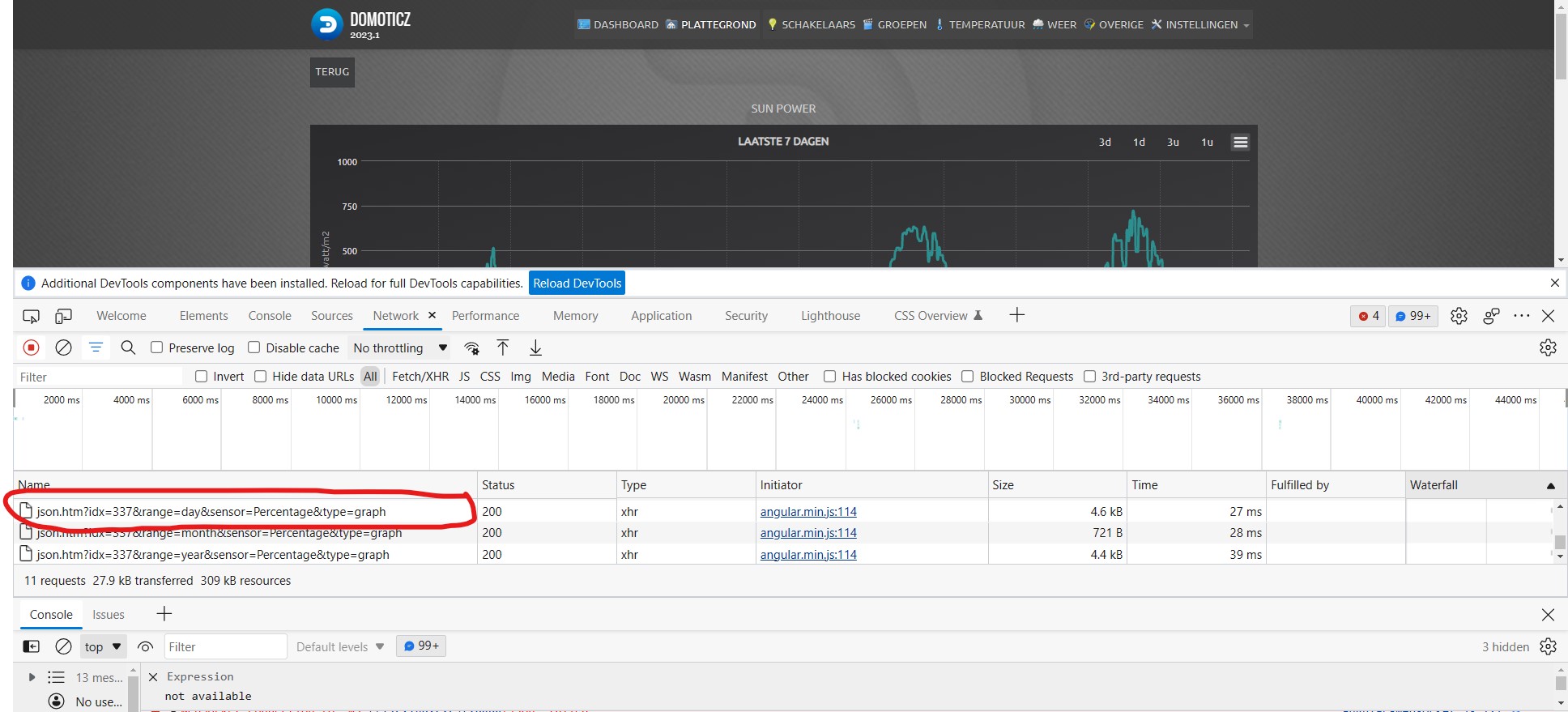Open Network panel settings gear
1568x712 pixels.
(1548, 347)
